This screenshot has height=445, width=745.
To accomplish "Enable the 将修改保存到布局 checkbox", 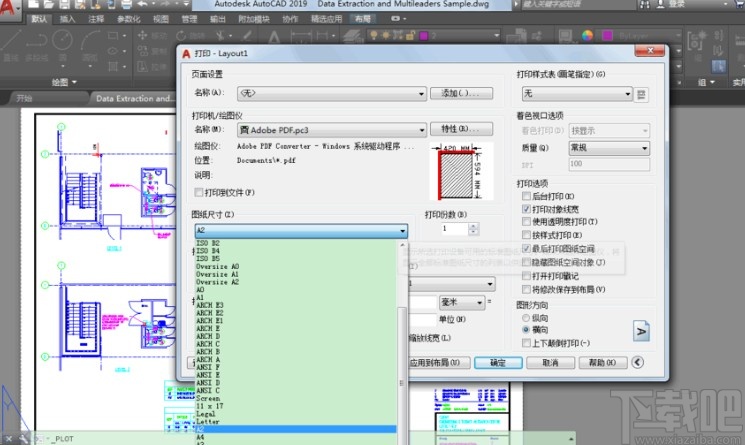I will [526, 289].
